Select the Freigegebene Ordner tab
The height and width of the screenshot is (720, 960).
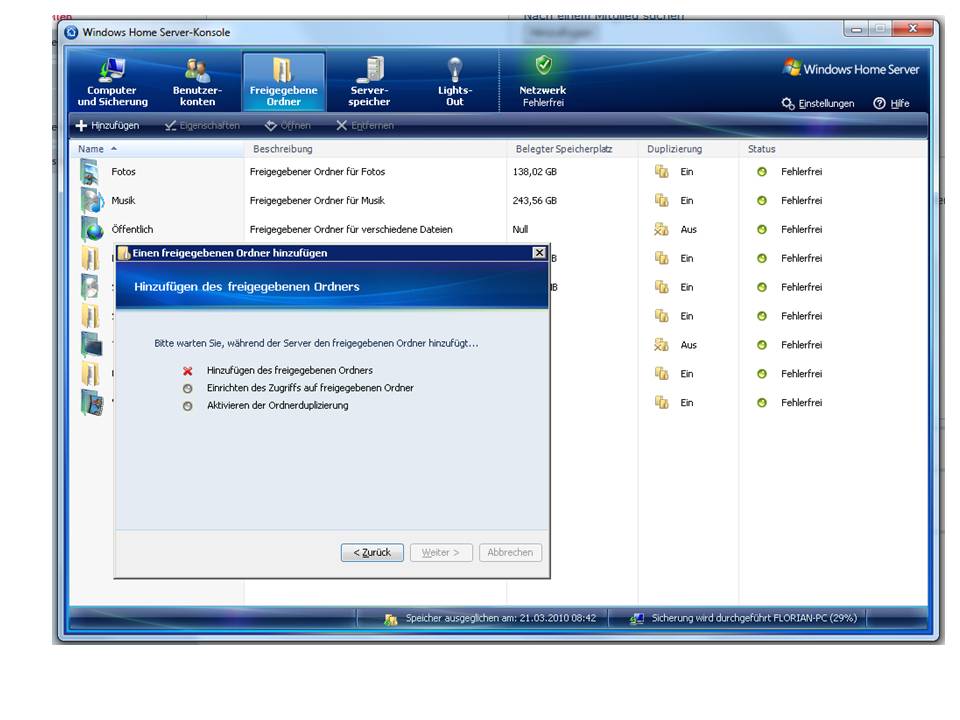tap(283, 82)
